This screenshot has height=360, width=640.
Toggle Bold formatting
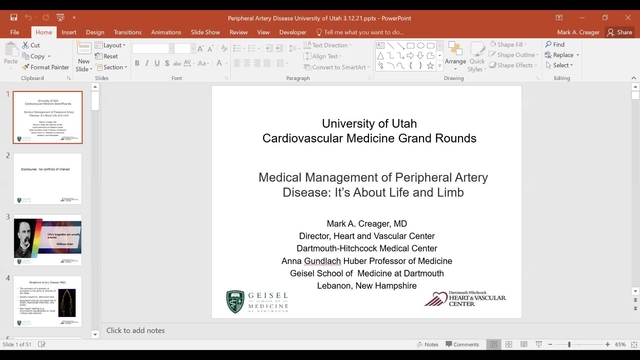[137, 63]
